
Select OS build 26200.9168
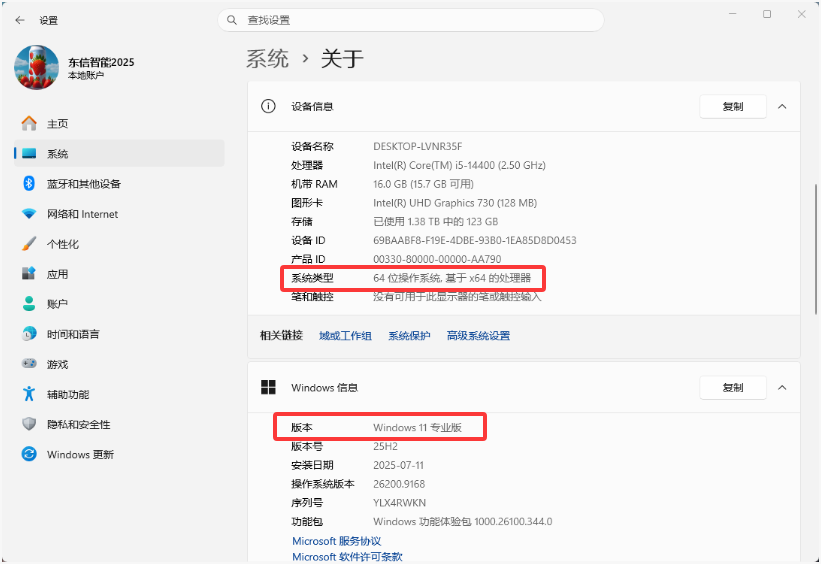399,484
